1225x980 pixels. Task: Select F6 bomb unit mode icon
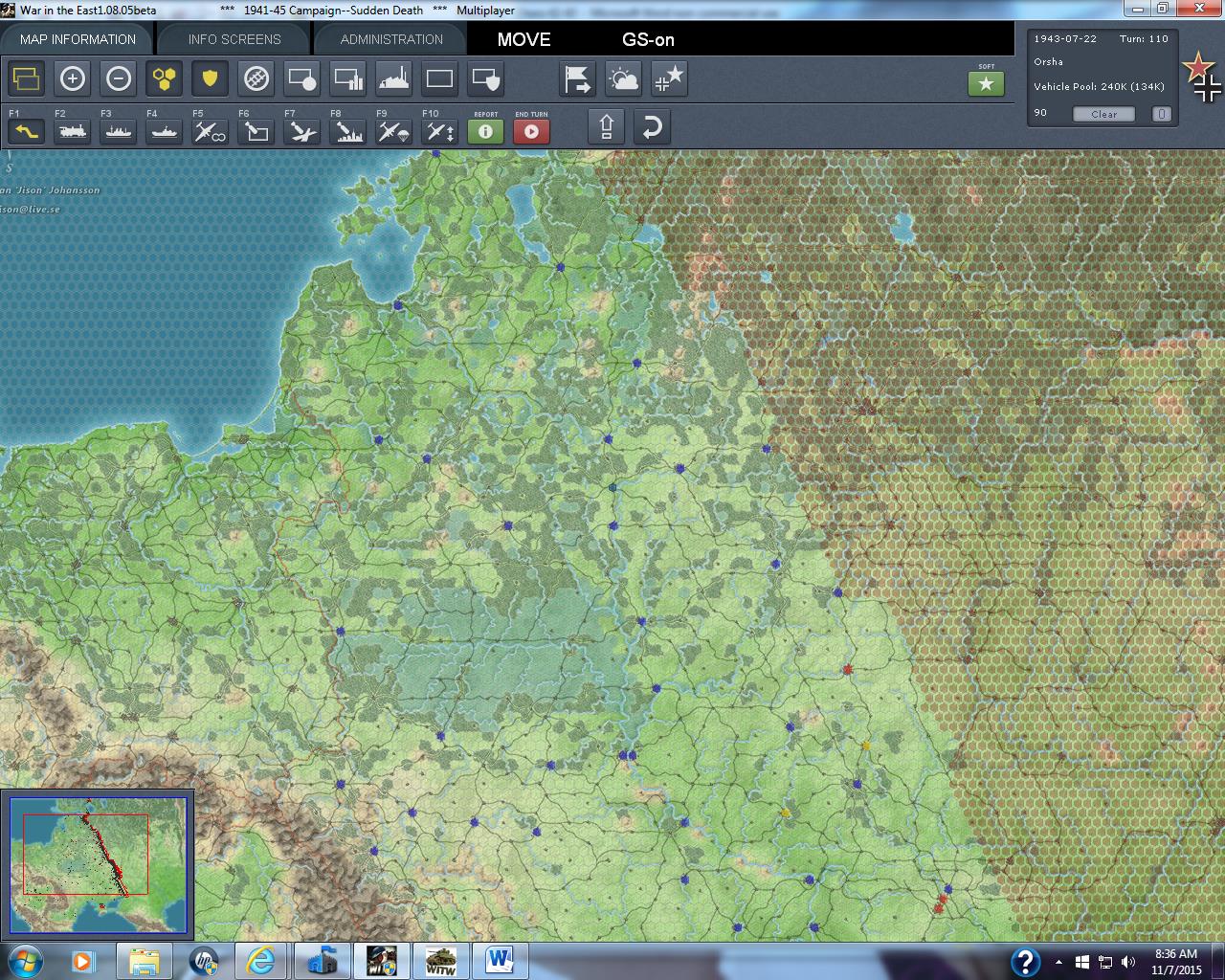[x=256, y=131]
